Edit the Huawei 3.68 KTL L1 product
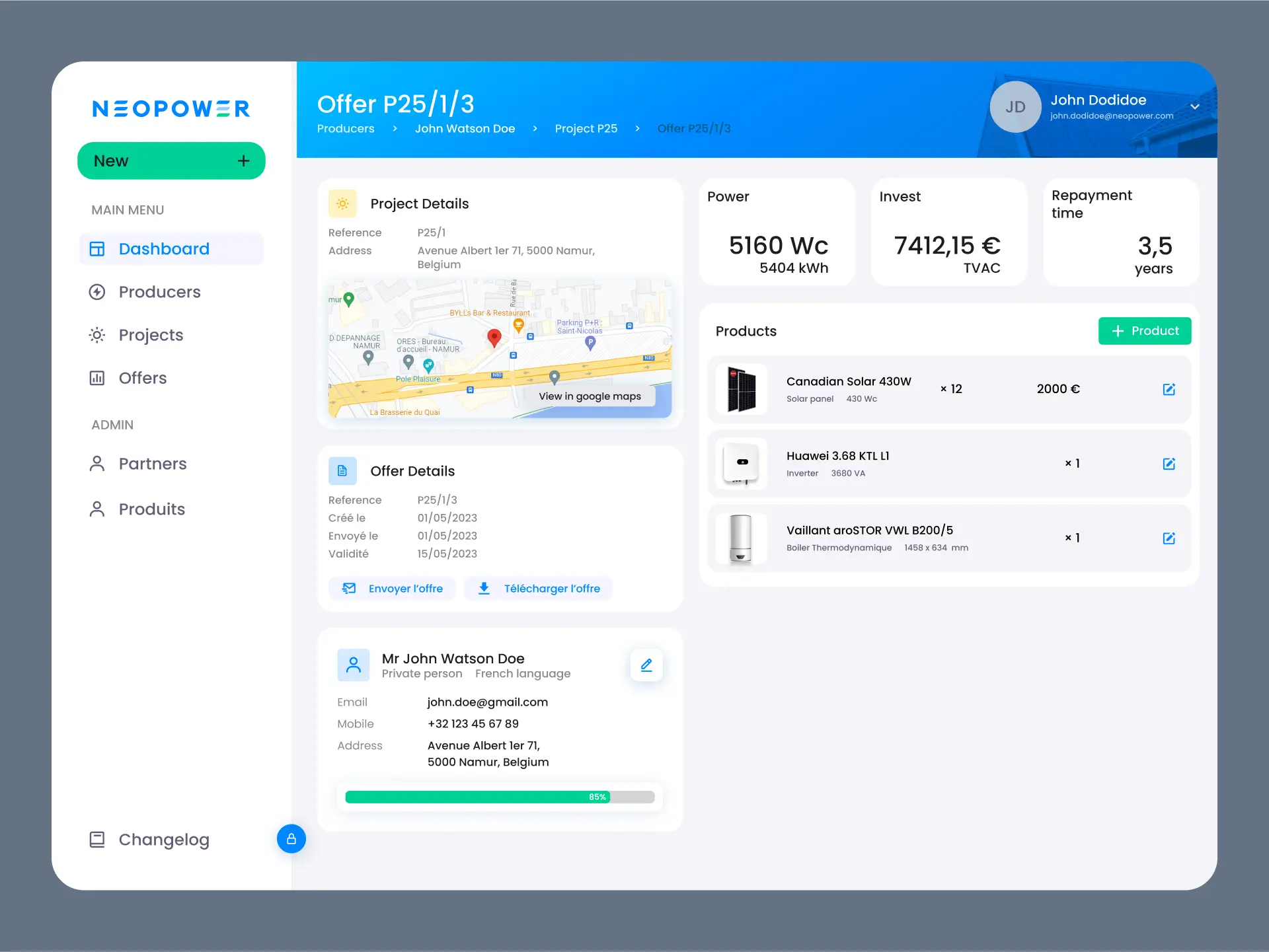The image size is (1269, 952). pos(1169,464)
